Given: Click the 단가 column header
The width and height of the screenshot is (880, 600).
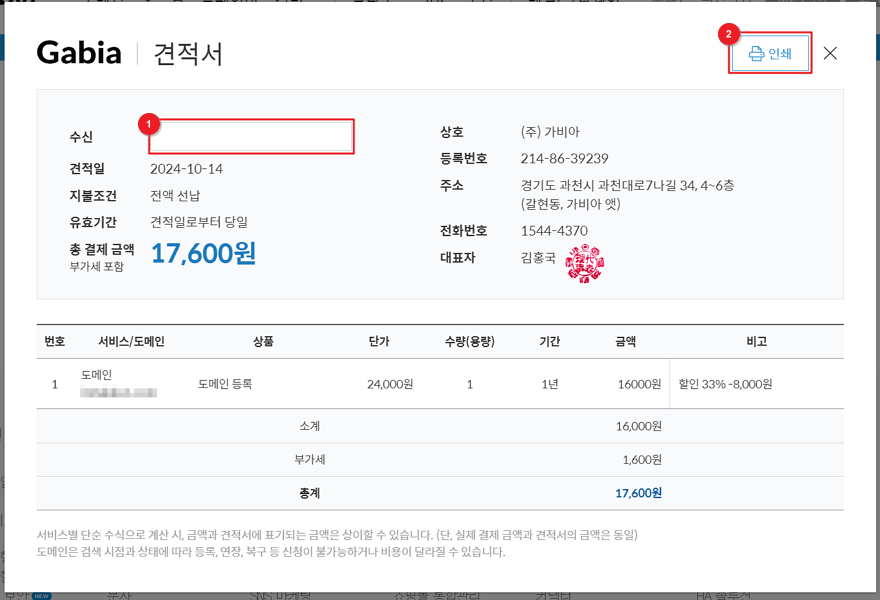Looking at the screenshot, I should 379,341.
